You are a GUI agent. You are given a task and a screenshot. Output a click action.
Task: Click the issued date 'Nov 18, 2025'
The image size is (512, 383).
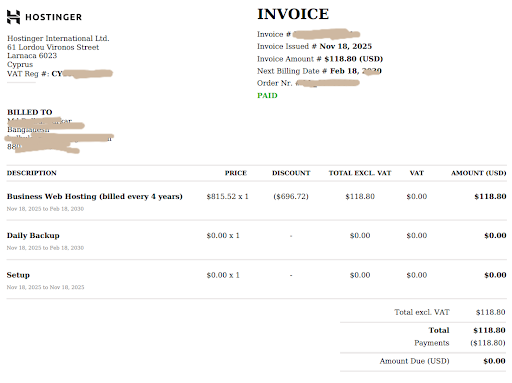click(x=346, y=46)
